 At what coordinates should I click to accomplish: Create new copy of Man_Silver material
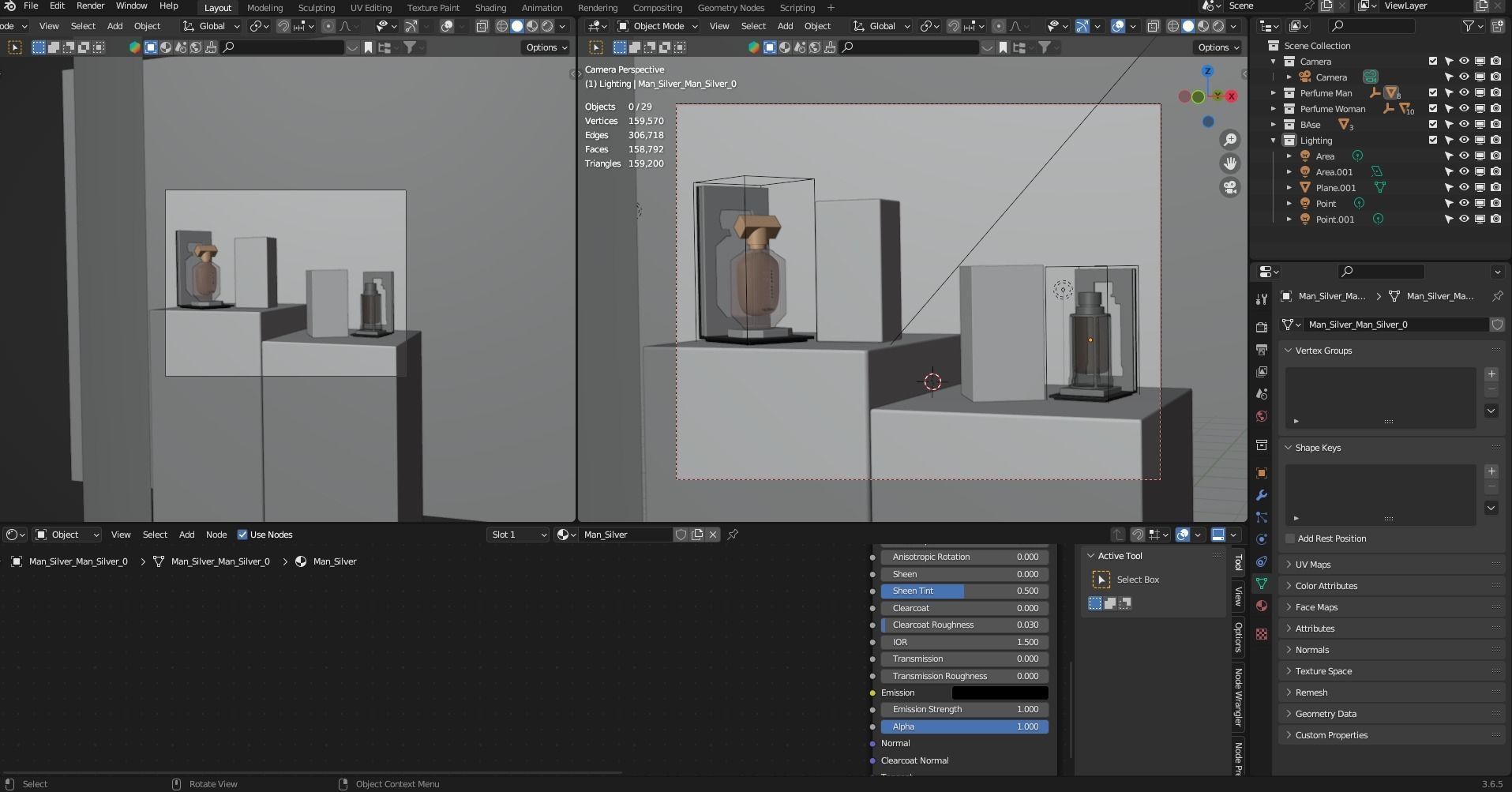pos(697,535)
